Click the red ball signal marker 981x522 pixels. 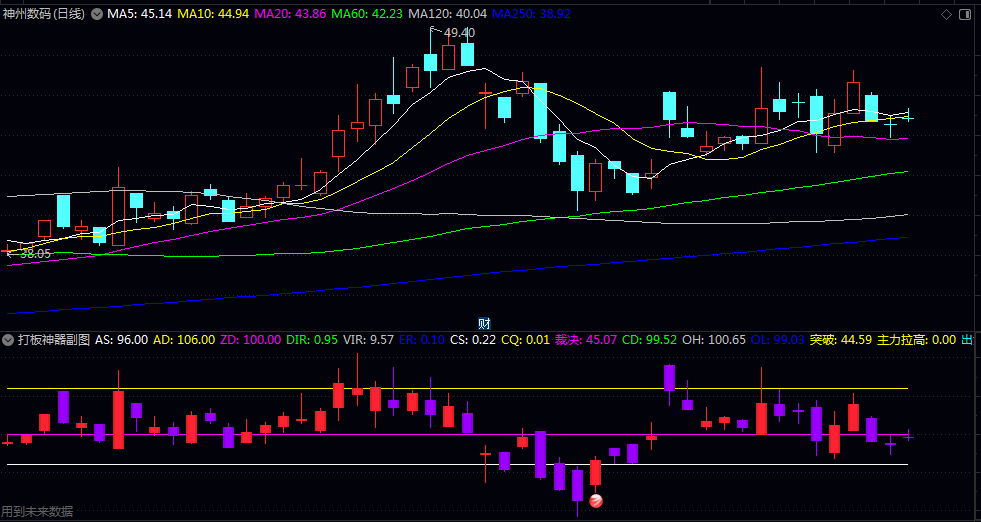pyautogui.click(x=596, y=501)
